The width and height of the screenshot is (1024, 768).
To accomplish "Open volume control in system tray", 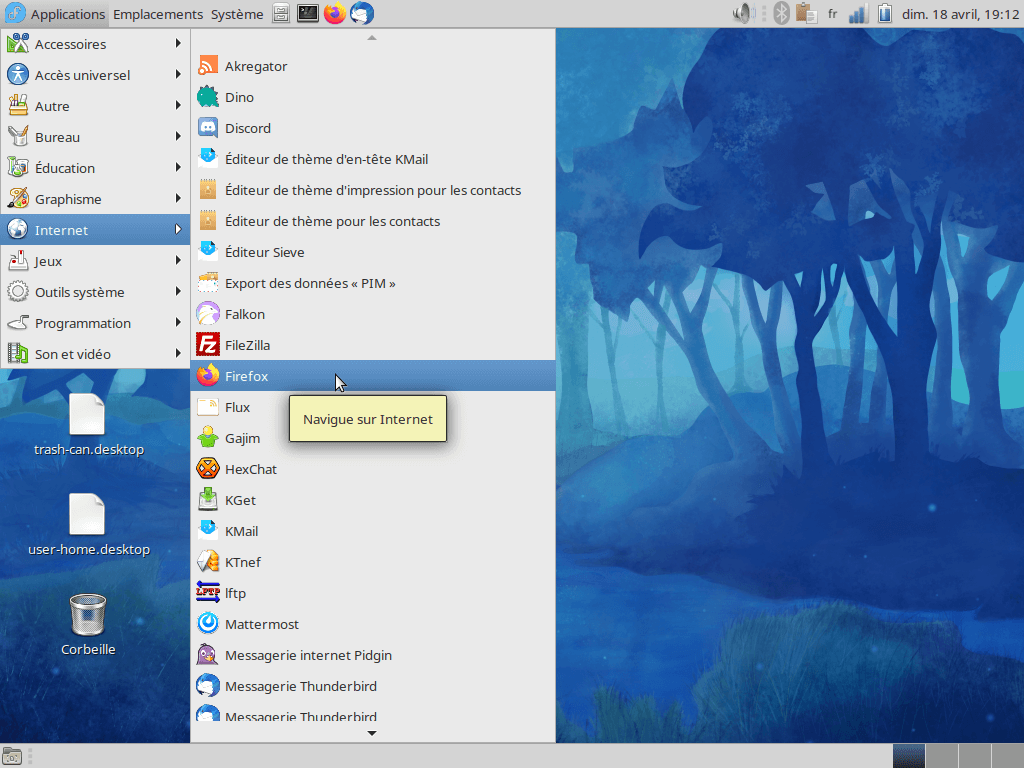I will [x=743, y=14].
